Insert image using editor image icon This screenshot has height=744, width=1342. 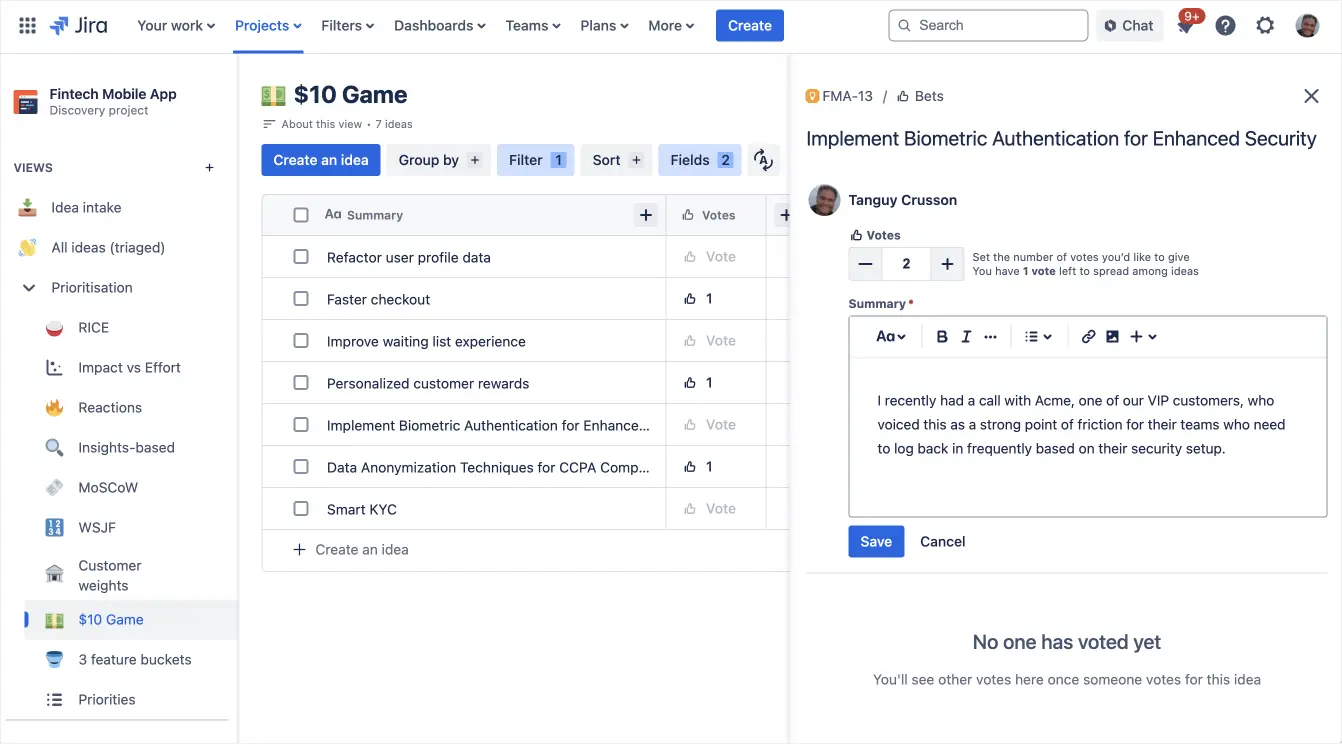click(1112, 337)
